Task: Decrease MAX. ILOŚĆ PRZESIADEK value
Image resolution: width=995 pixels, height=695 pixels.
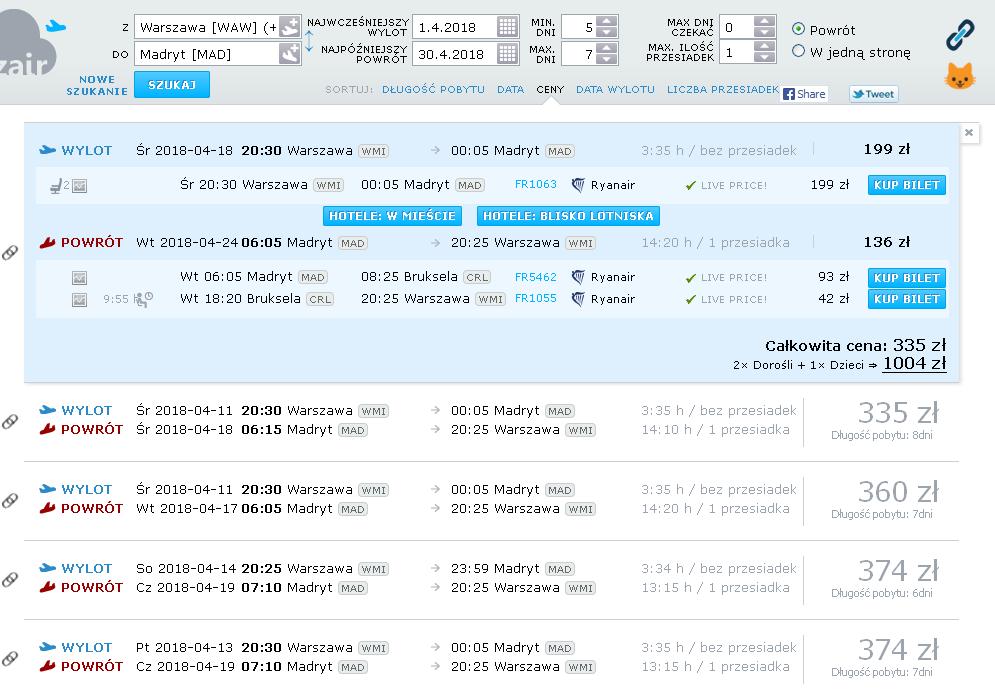Action: click(x=765, y=58)
